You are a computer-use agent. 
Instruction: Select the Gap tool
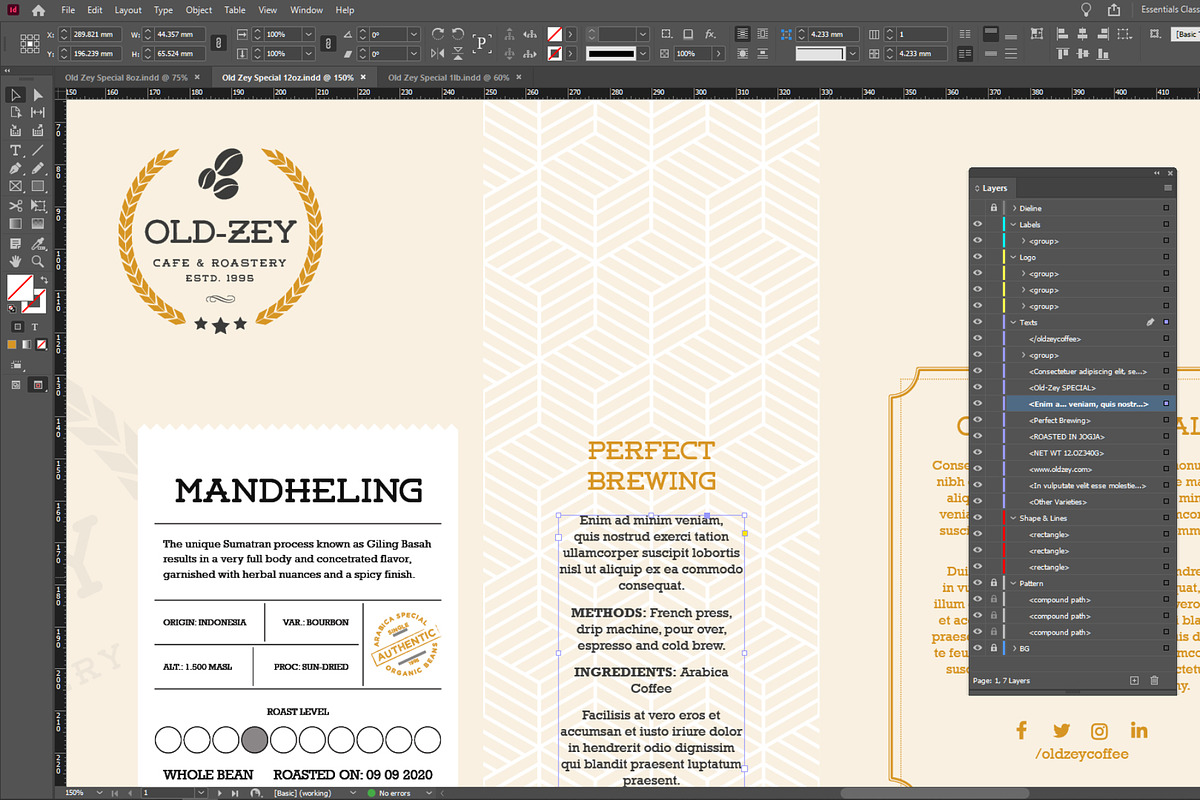38,113
